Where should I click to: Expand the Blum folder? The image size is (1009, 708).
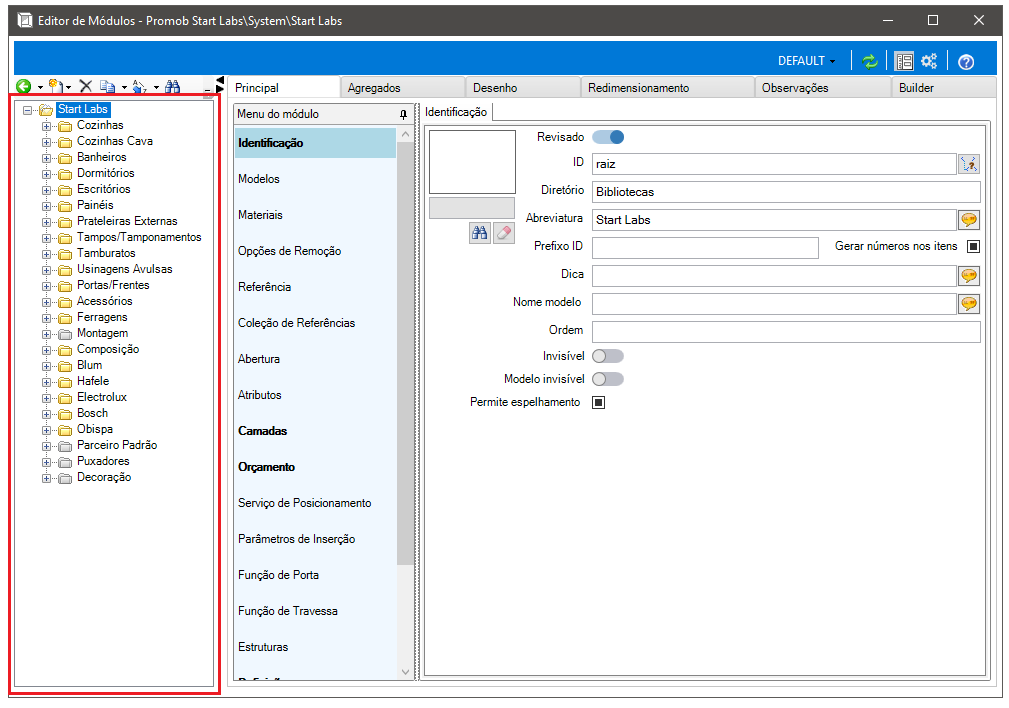(x=46, y=366)
